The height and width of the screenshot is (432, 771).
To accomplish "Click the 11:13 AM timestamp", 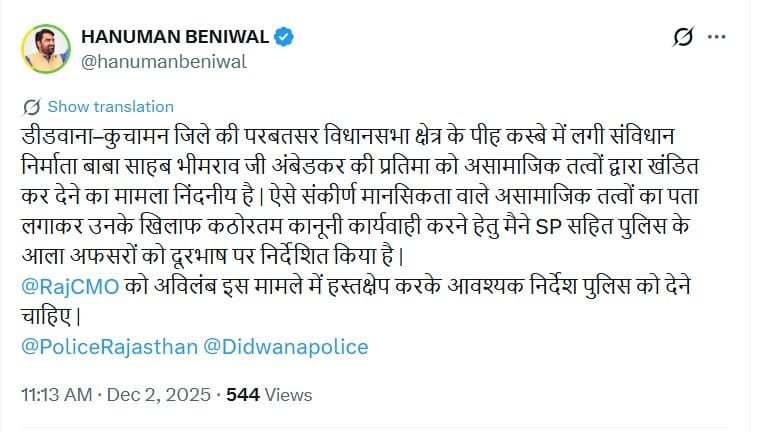I will click(55, 394).
